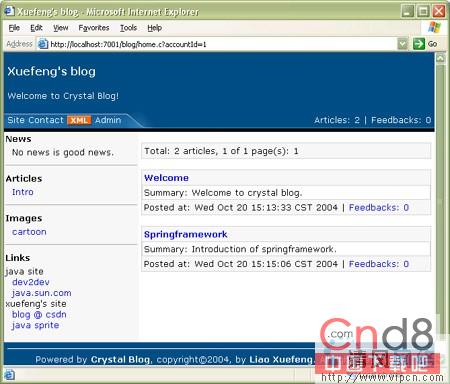This screenshot has width=450, height=384.
Task: Open the cartoon images link
Action: 29,232
